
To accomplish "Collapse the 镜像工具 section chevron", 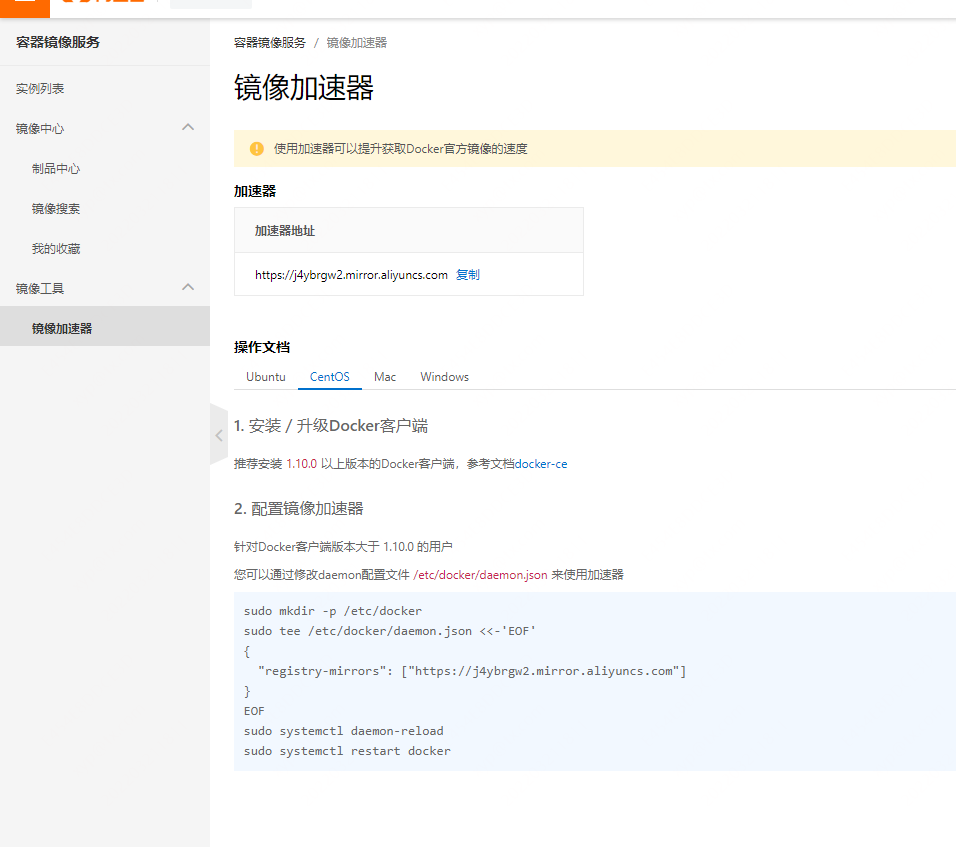I will 188,287.
